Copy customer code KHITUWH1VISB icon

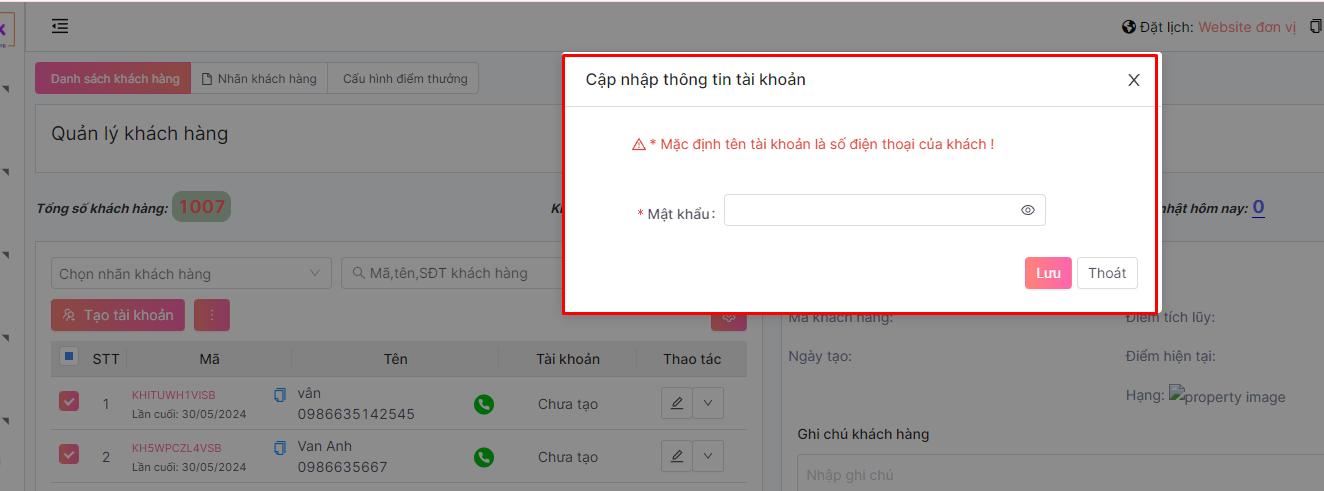coord(280,395)
